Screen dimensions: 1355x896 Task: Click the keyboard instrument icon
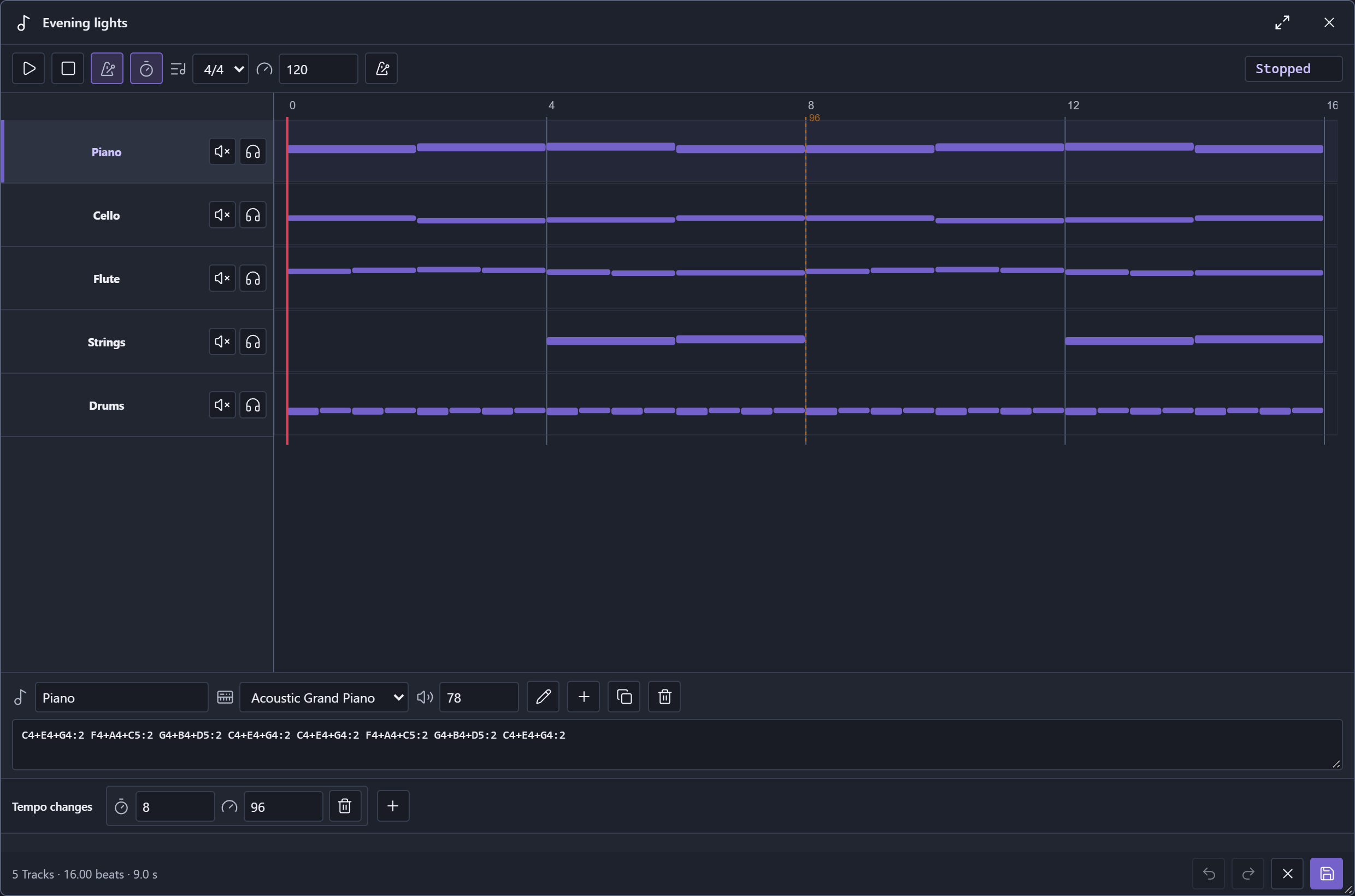[225, 697]
